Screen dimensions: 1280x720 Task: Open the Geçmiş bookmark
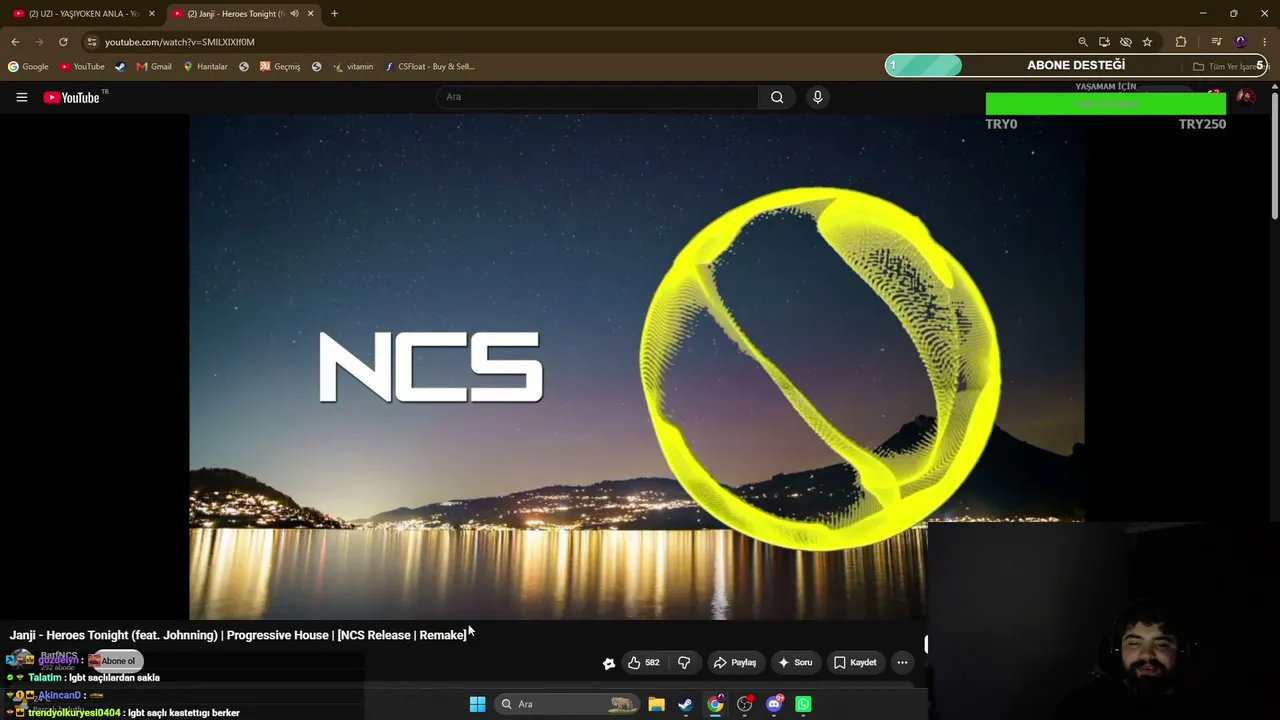280,67
